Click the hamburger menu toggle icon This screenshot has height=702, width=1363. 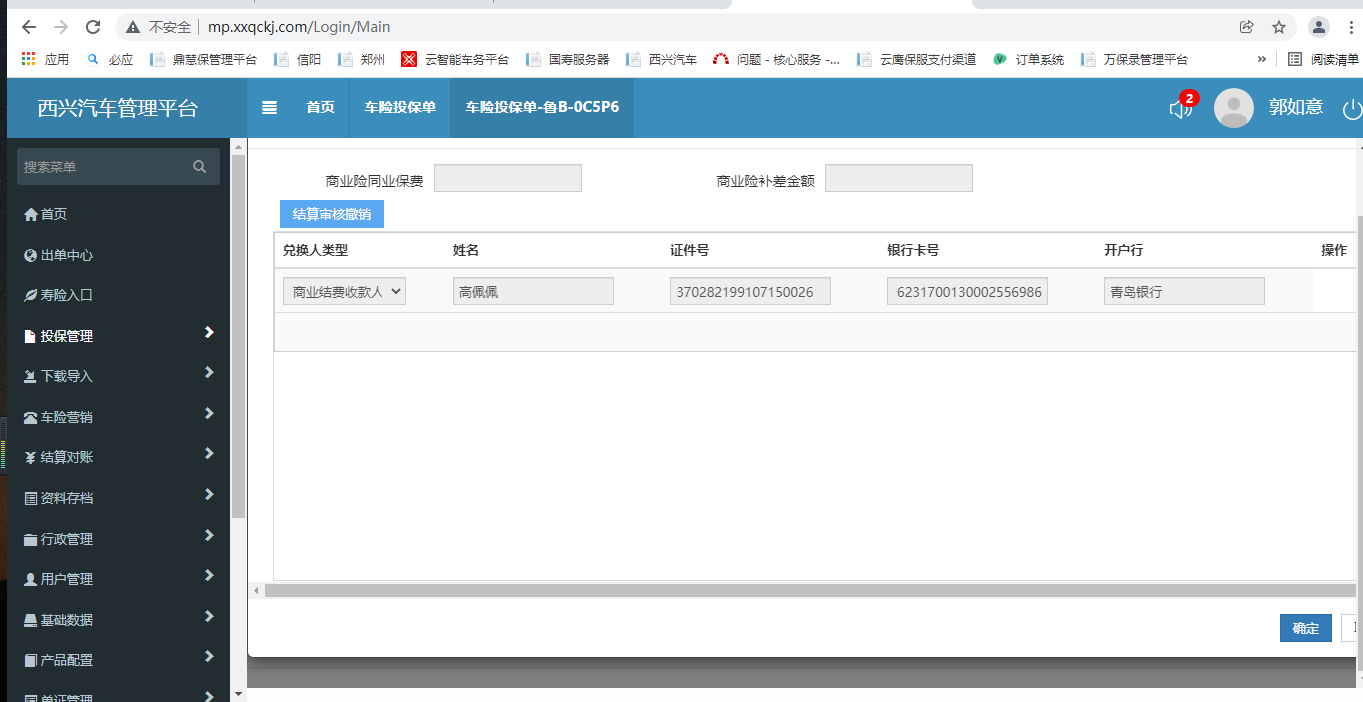click(x=269, y=108)
